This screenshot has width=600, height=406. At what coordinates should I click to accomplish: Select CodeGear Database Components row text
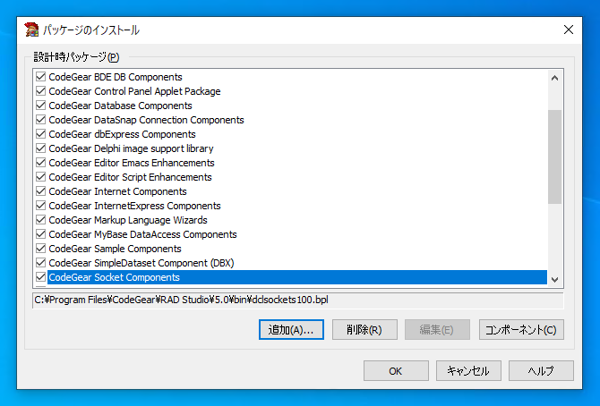[120, 106]
